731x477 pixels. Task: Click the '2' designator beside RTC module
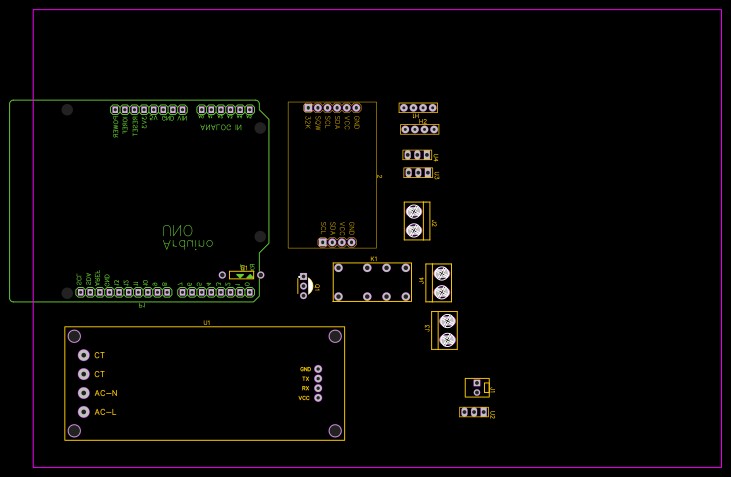click(x=379, y=177)
